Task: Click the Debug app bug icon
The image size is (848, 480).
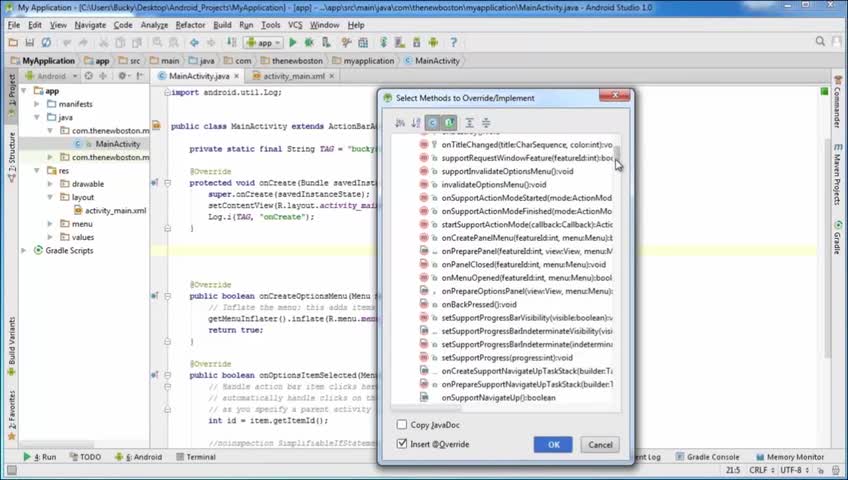Action: click(x=309, y=42)
